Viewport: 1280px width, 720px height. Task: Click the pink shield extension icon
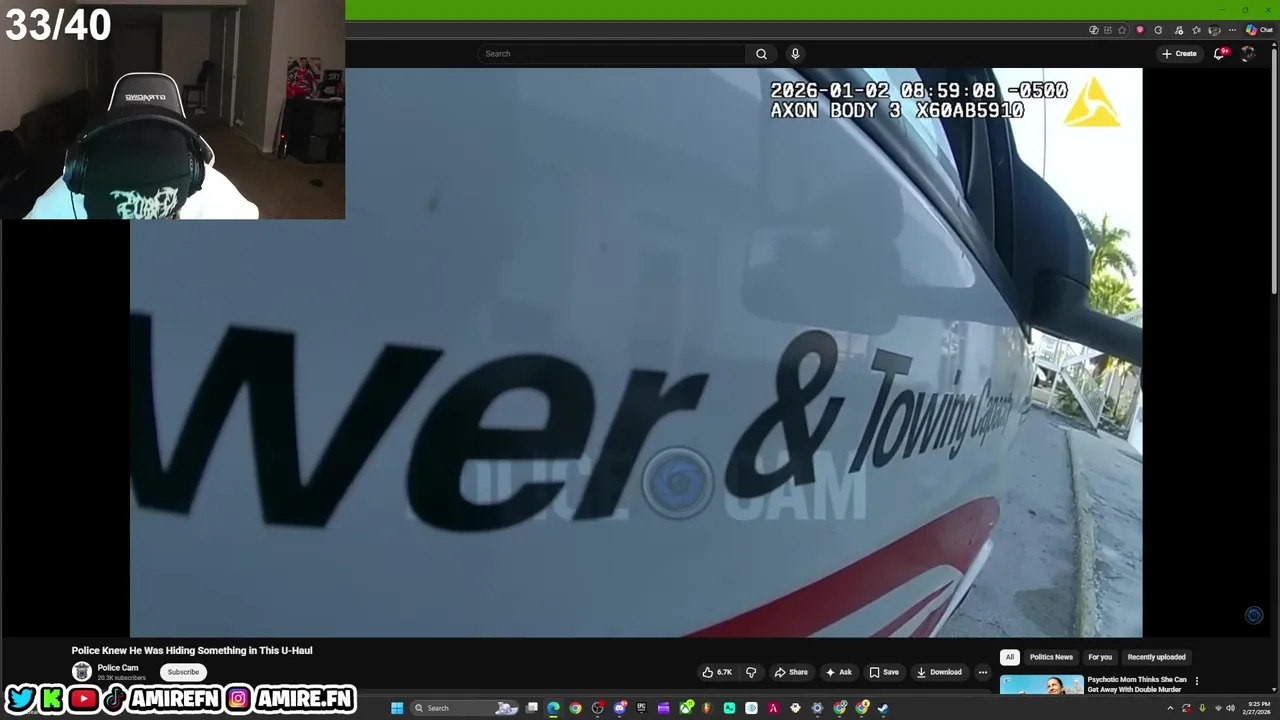1140,30
